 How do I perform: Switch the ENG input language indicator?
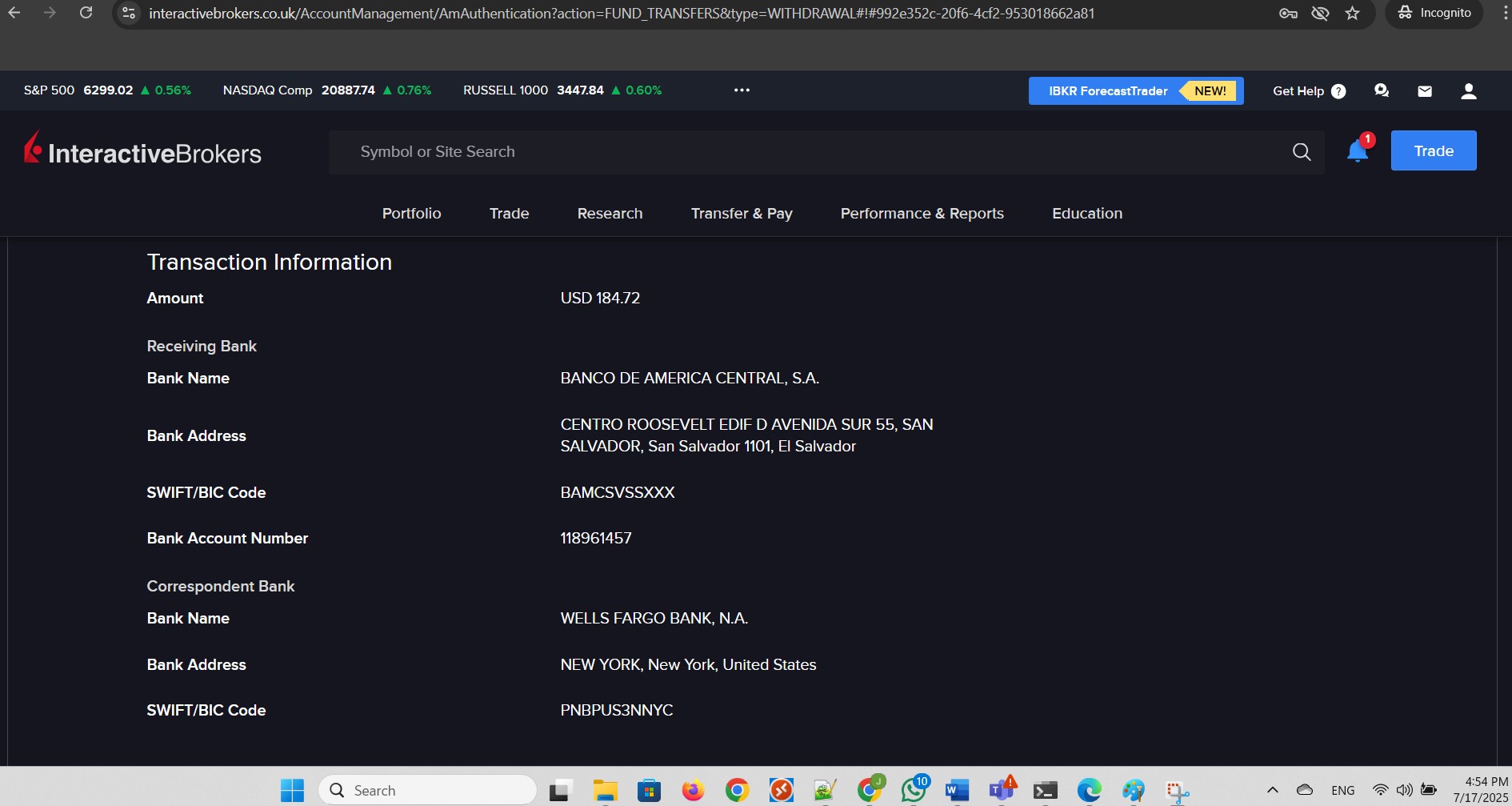tap(1343, 791)
